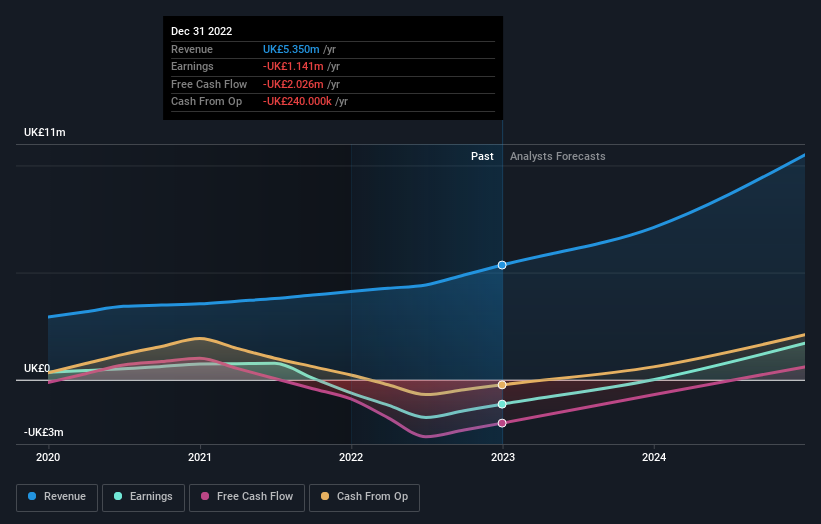
Task: Click the orange Cash From Op data point
Action: 502,385
